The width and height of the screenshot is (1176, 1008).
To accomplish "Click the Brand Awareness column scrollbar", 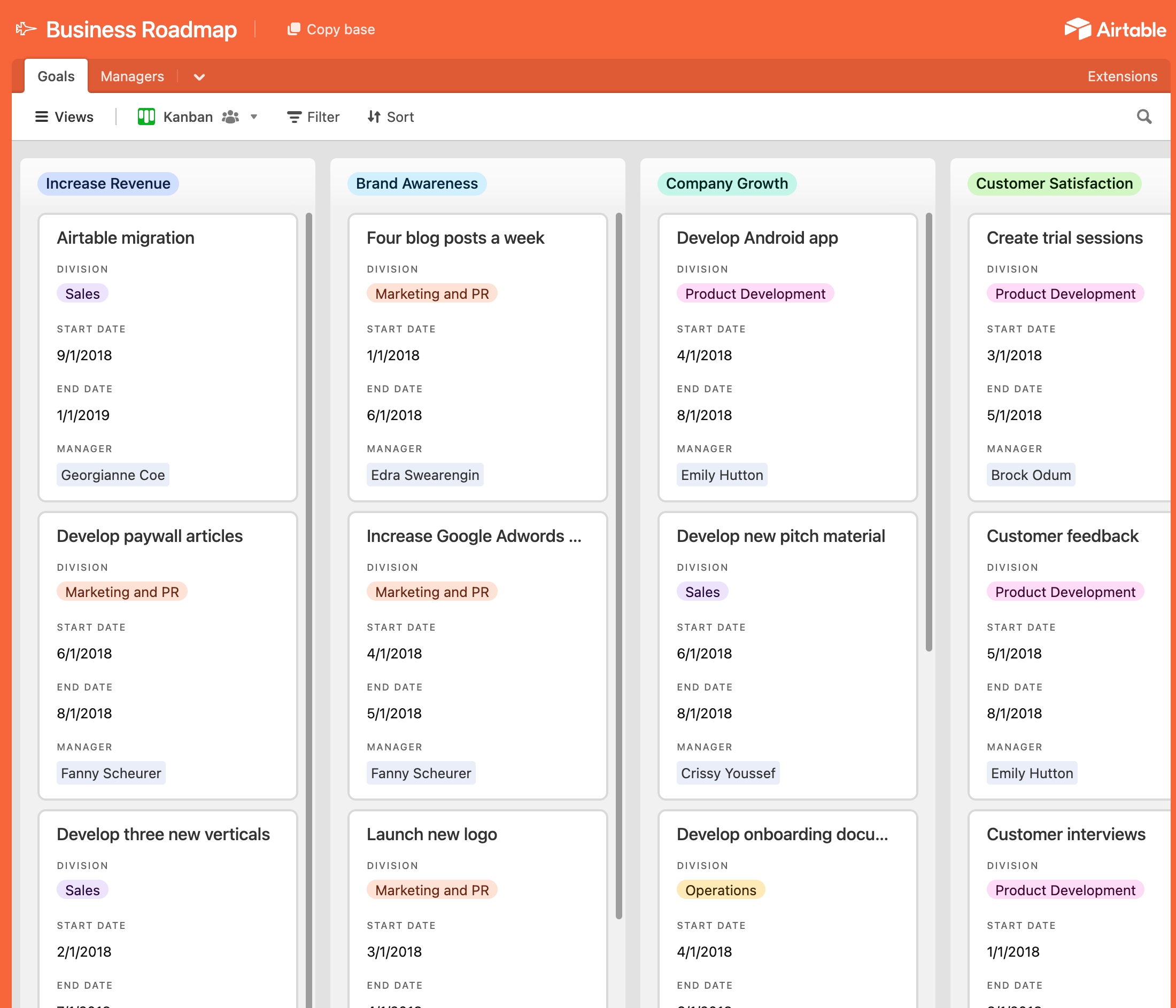I will (x=618, y=565).
